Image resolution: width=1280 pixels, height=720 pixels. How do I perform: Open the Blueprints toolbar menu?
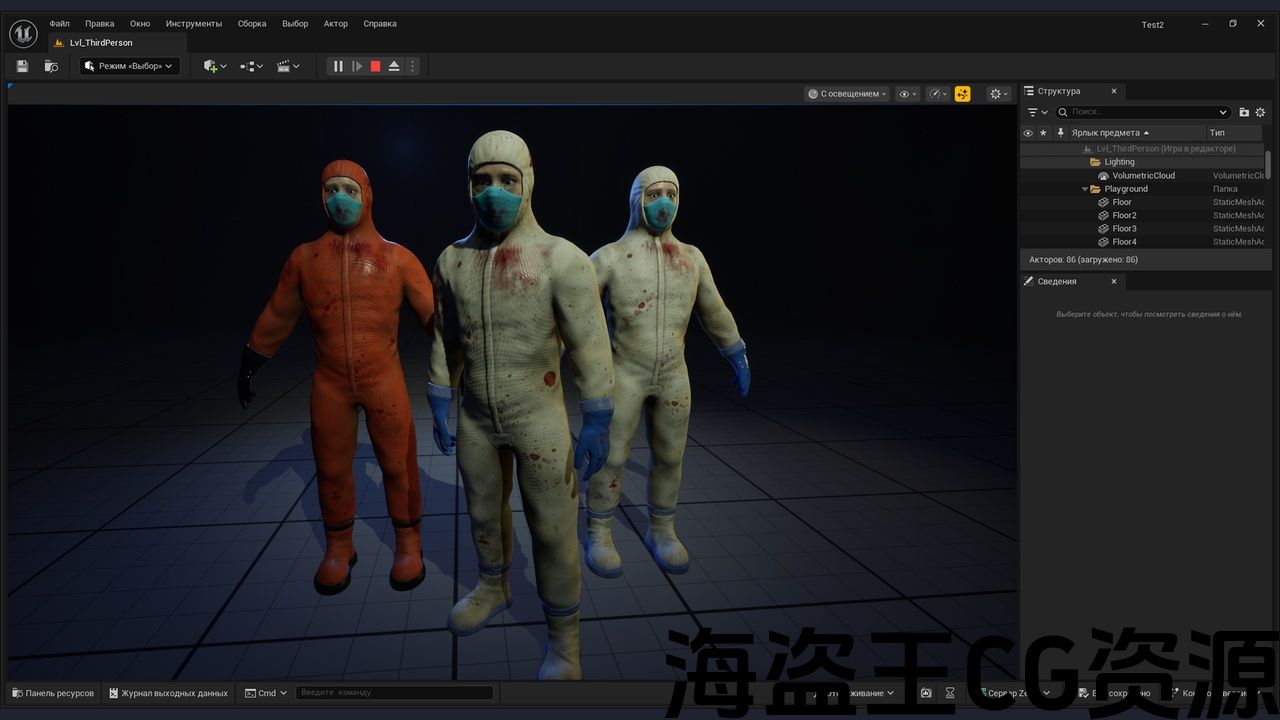coord(251,66)
